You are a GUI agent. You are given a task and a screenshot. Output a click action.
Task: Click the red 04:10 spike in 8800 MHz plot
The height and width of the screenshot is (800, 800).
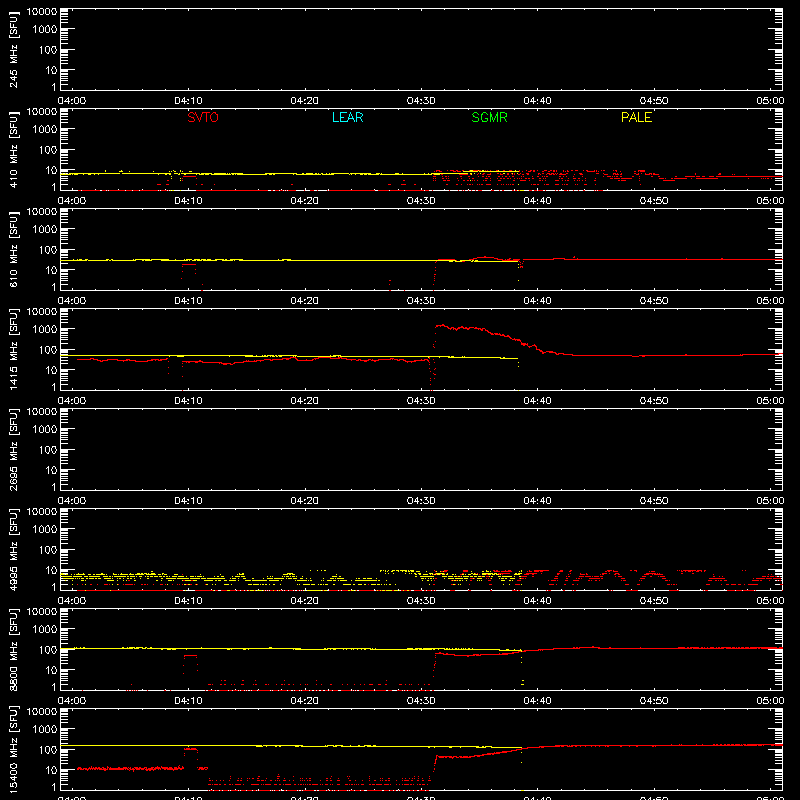tap(190, 656)
